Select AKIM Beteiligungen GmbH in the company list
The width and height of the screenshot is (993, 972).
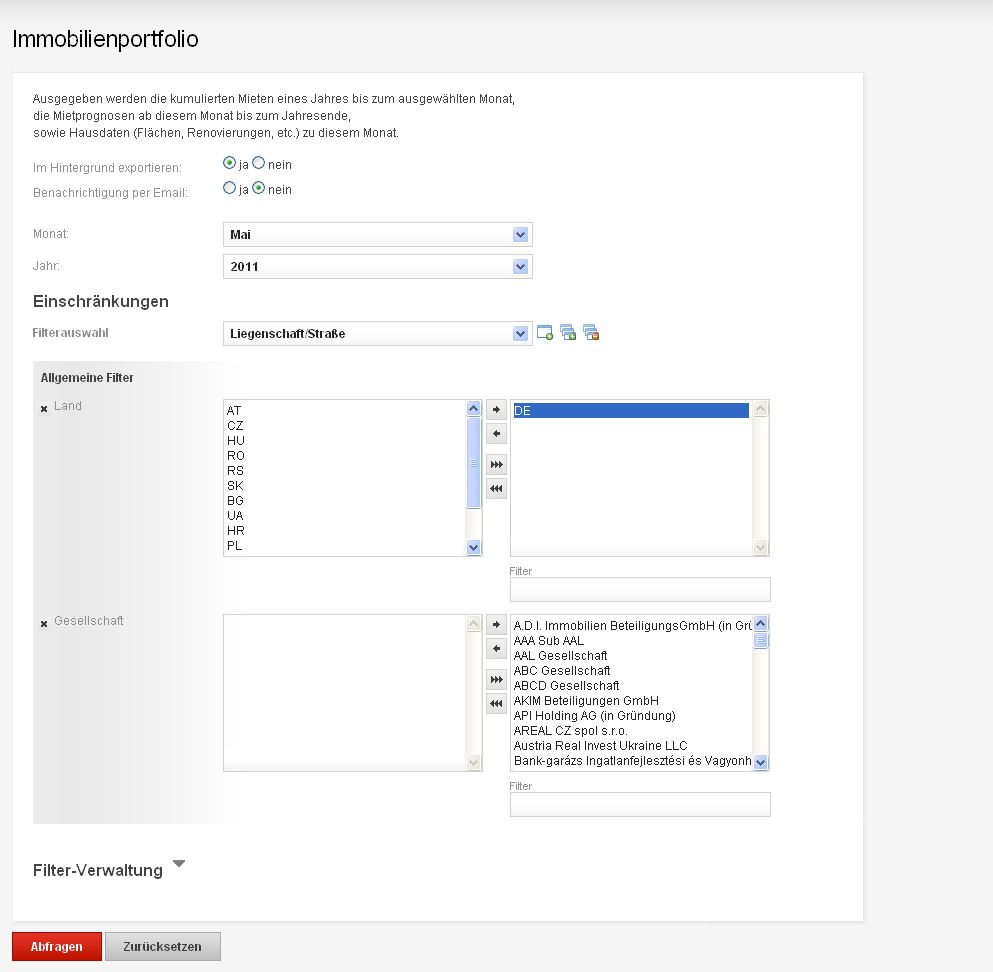tap(586, 701)
